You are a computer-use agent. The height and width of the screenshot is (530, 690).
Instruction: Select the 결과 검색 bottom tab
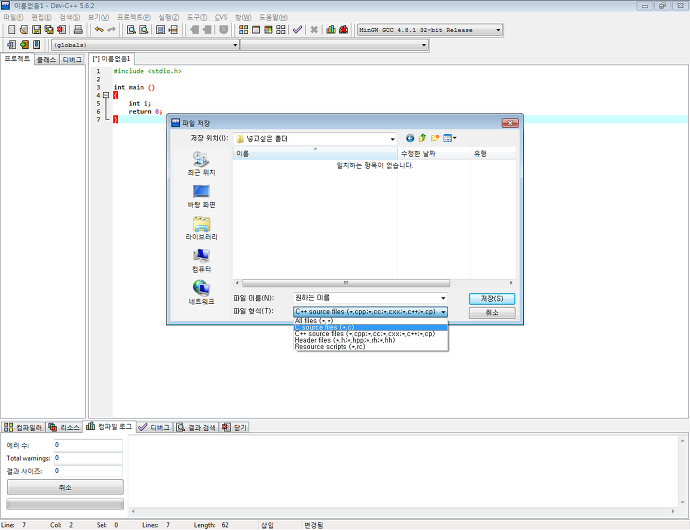point(196,427)
